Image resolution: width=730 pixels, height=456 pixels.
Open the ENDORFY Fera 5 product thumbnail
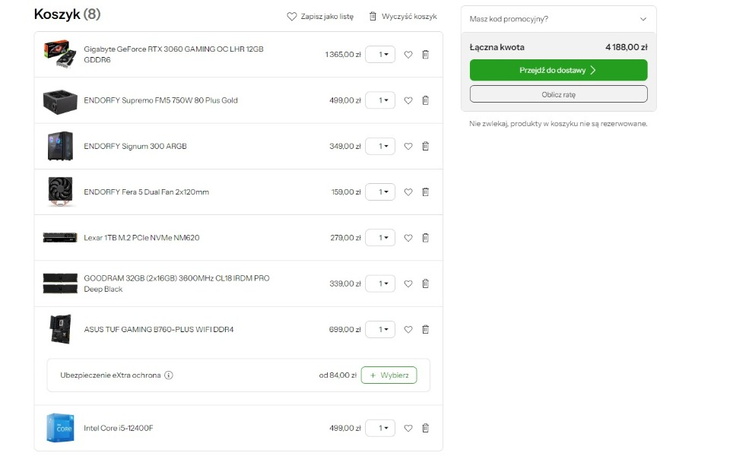point(59,192)
